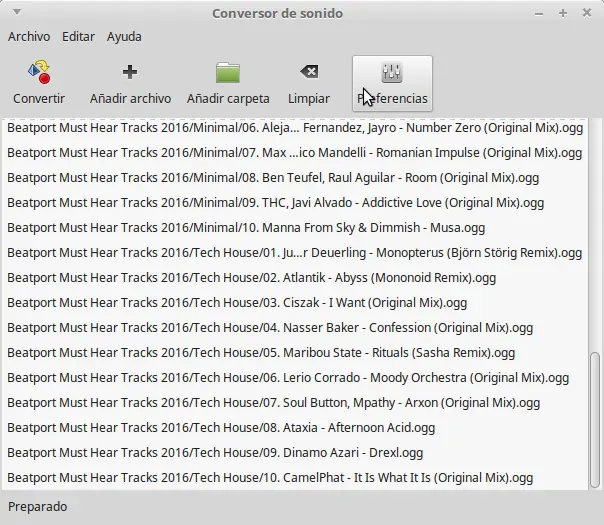Select Manna From Sky & Dimmish - Musa.ogg

point(295,228)
